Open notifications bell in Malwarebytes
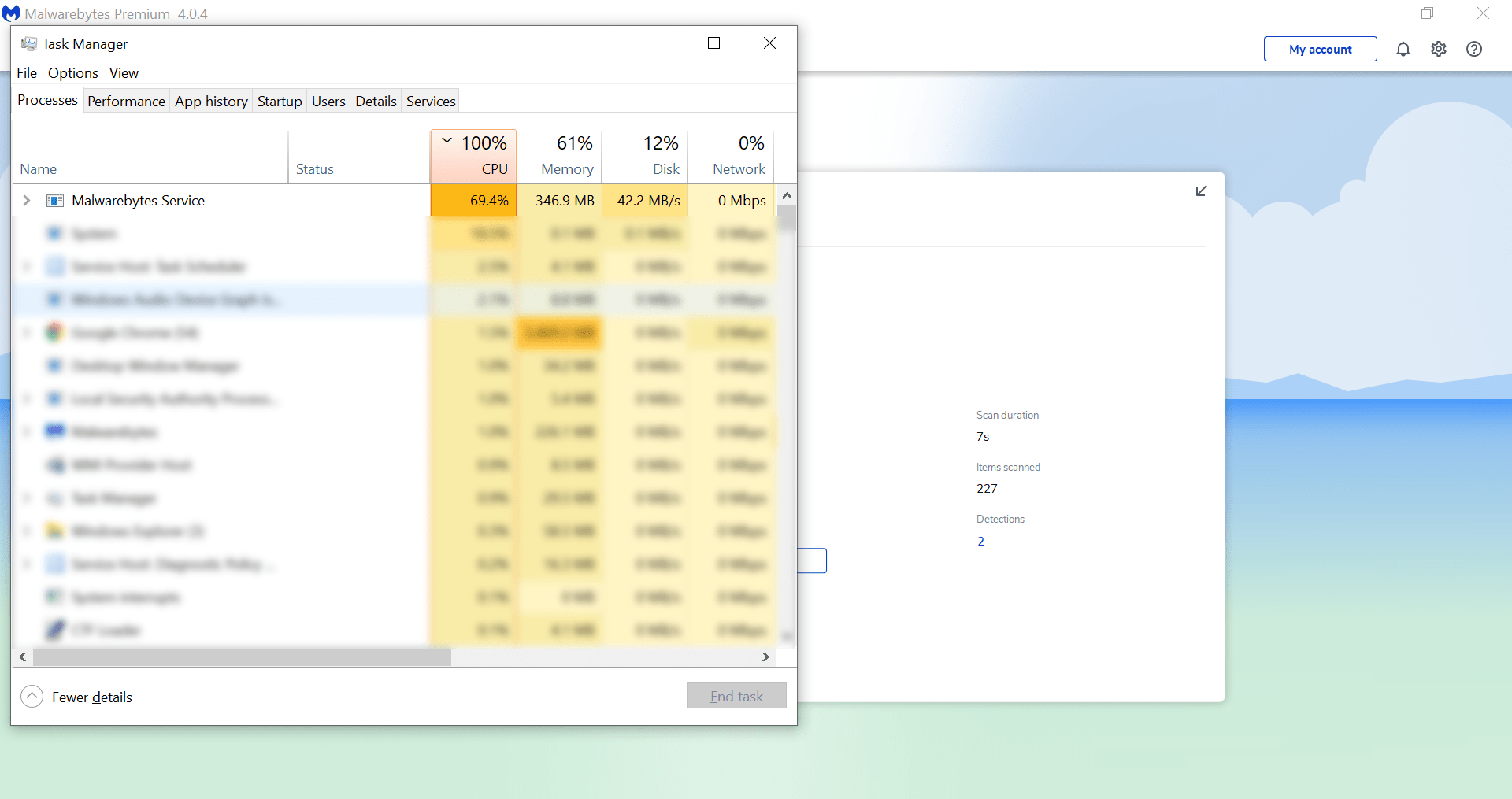1512x799 pixels. [1403, 49]
